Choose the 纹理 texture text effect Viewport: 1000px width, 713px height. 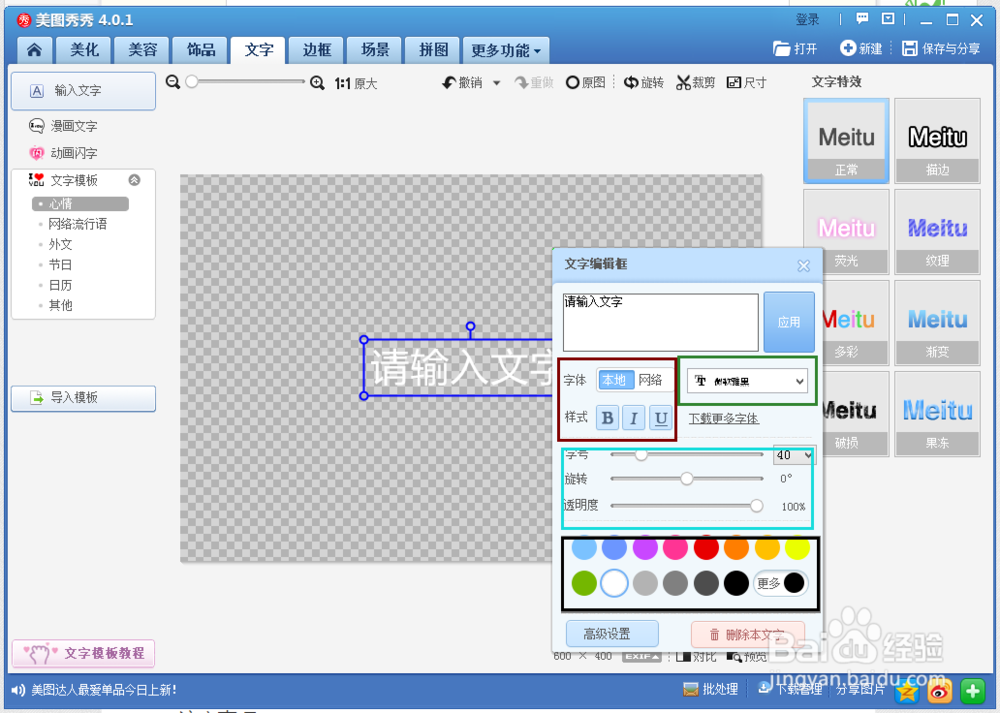pos(937,232)
